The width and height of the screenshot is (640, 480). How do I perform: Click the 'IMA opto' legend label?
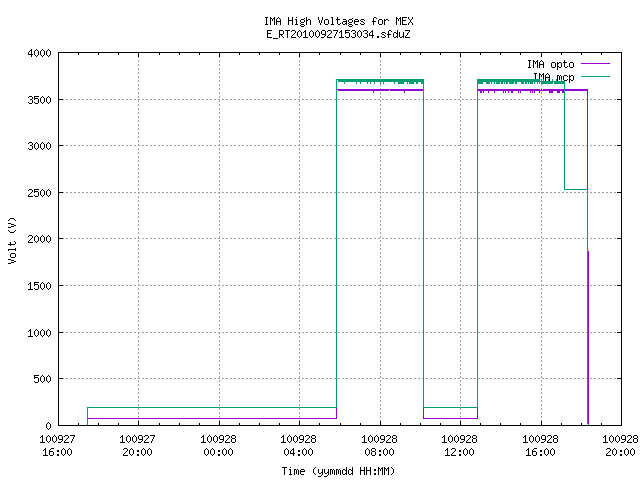(x=550, y=64)
